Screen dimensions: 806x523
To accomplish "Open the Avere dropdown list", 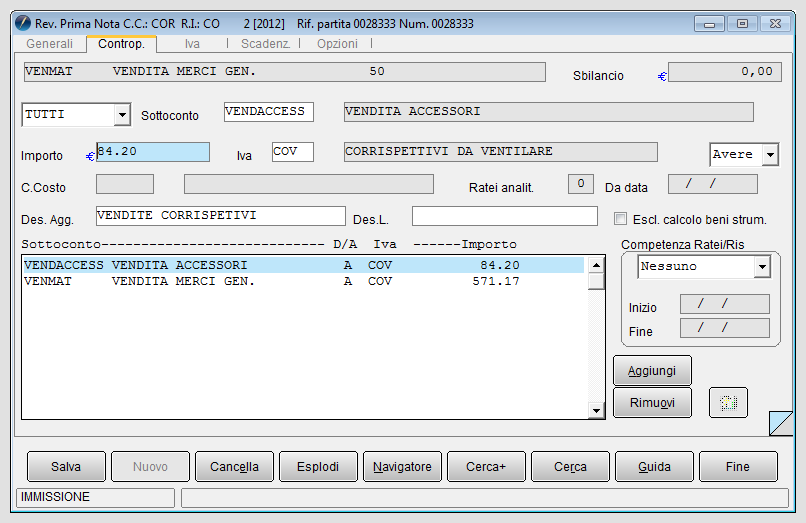I will tap(770, 154).
